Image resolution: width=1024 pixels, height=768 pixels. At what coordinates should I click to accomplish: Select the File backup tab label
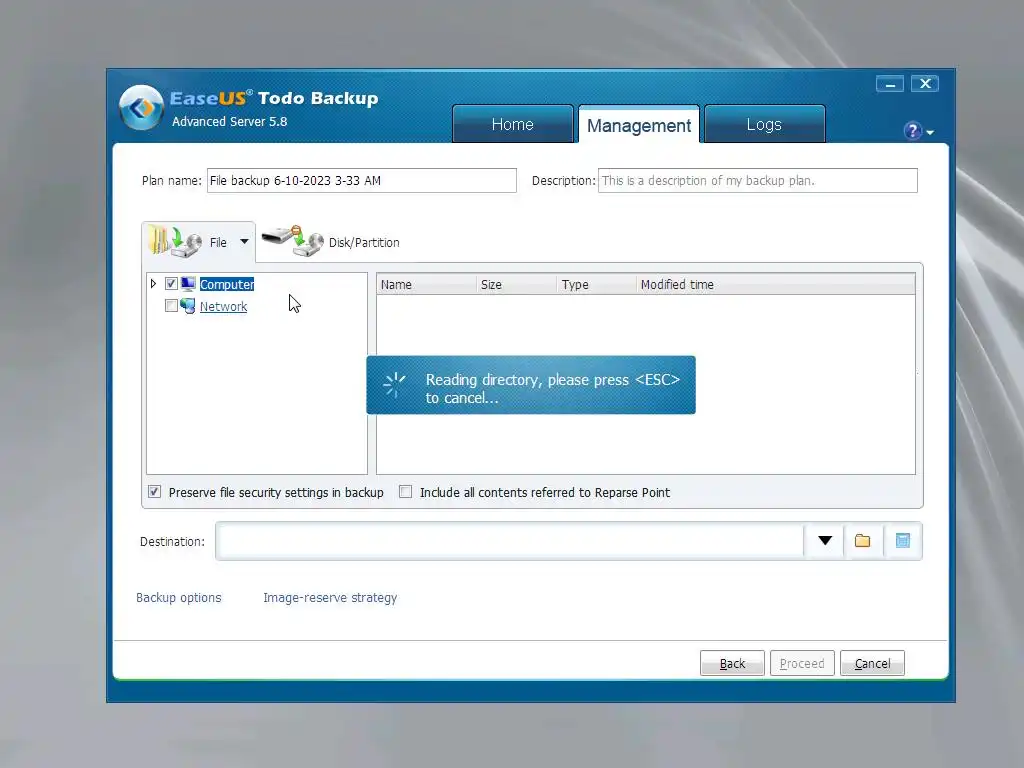(218, 242)
